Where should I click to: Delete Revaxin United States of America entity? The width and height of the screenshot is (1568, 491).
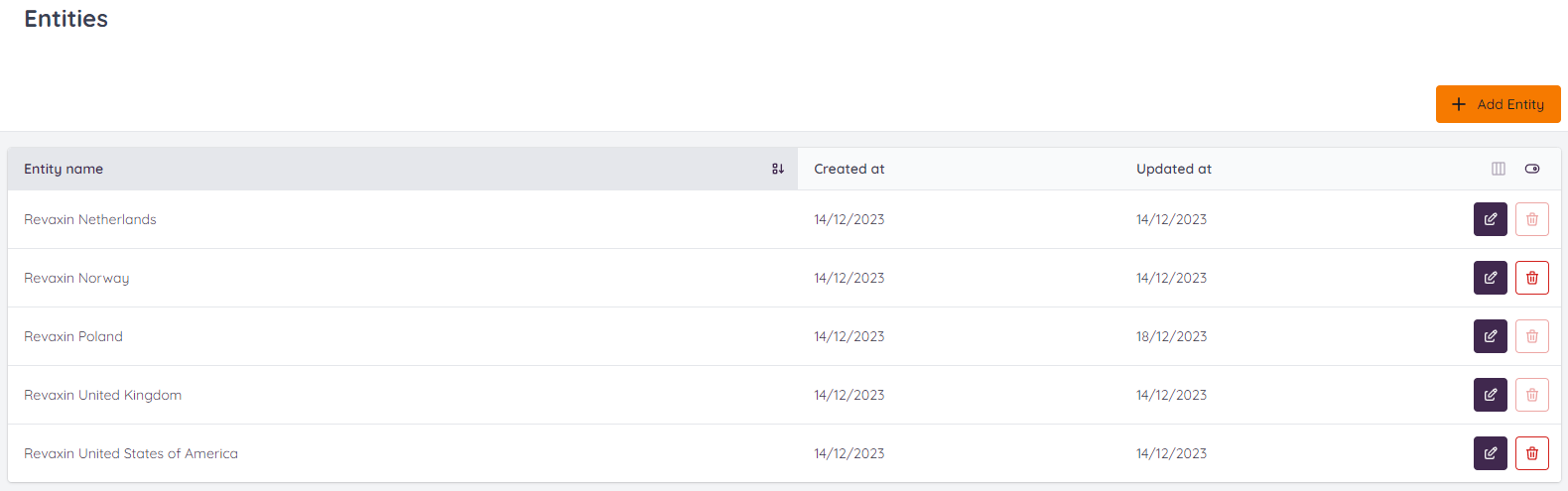pos(1532,453)
